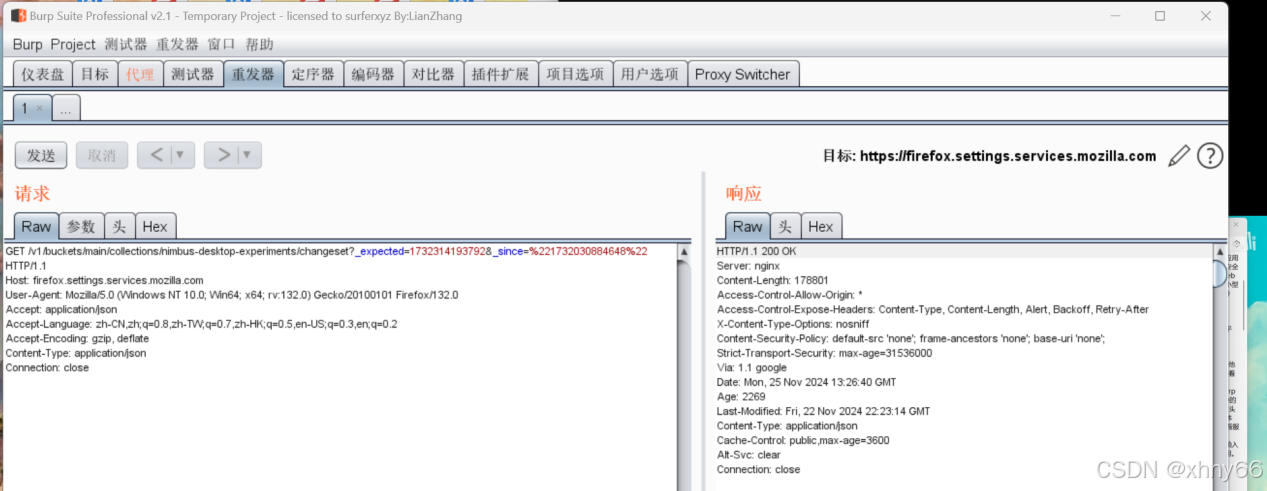
Task: Switch to the 重发器 tool tab
Action: (253, 74)
